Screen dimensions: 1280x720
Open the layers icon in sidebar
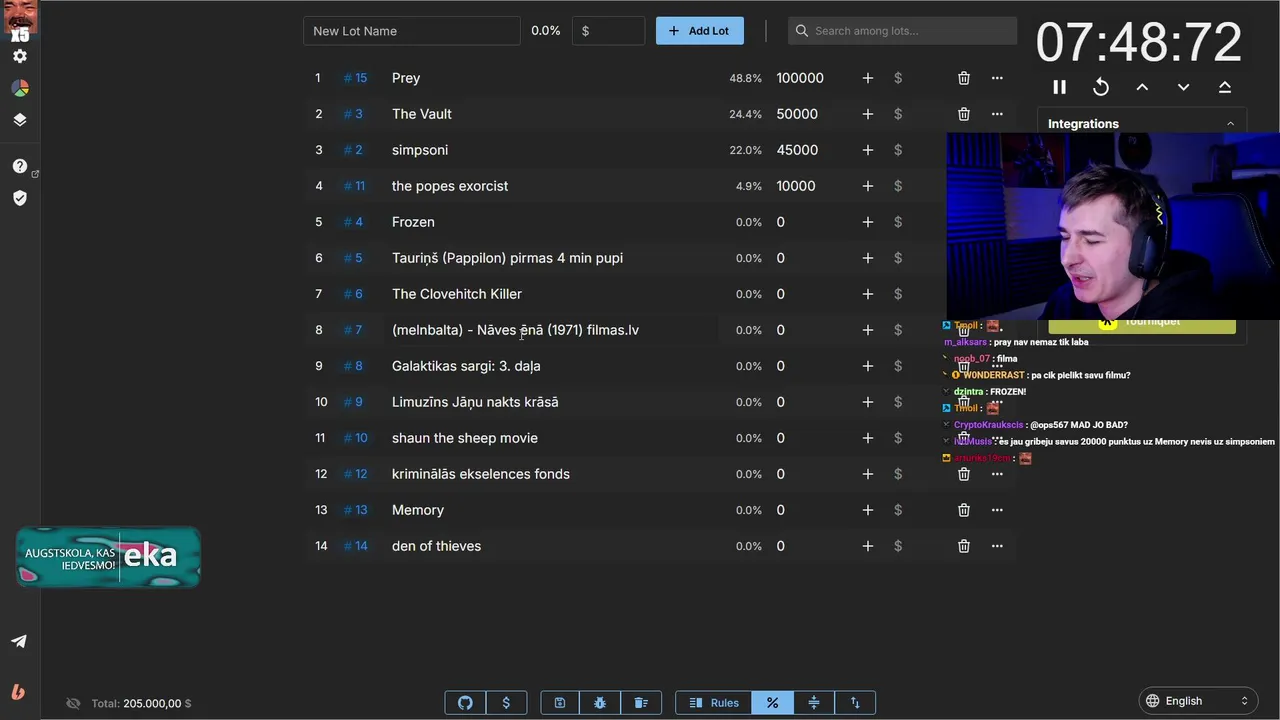[x=19, y=120]
